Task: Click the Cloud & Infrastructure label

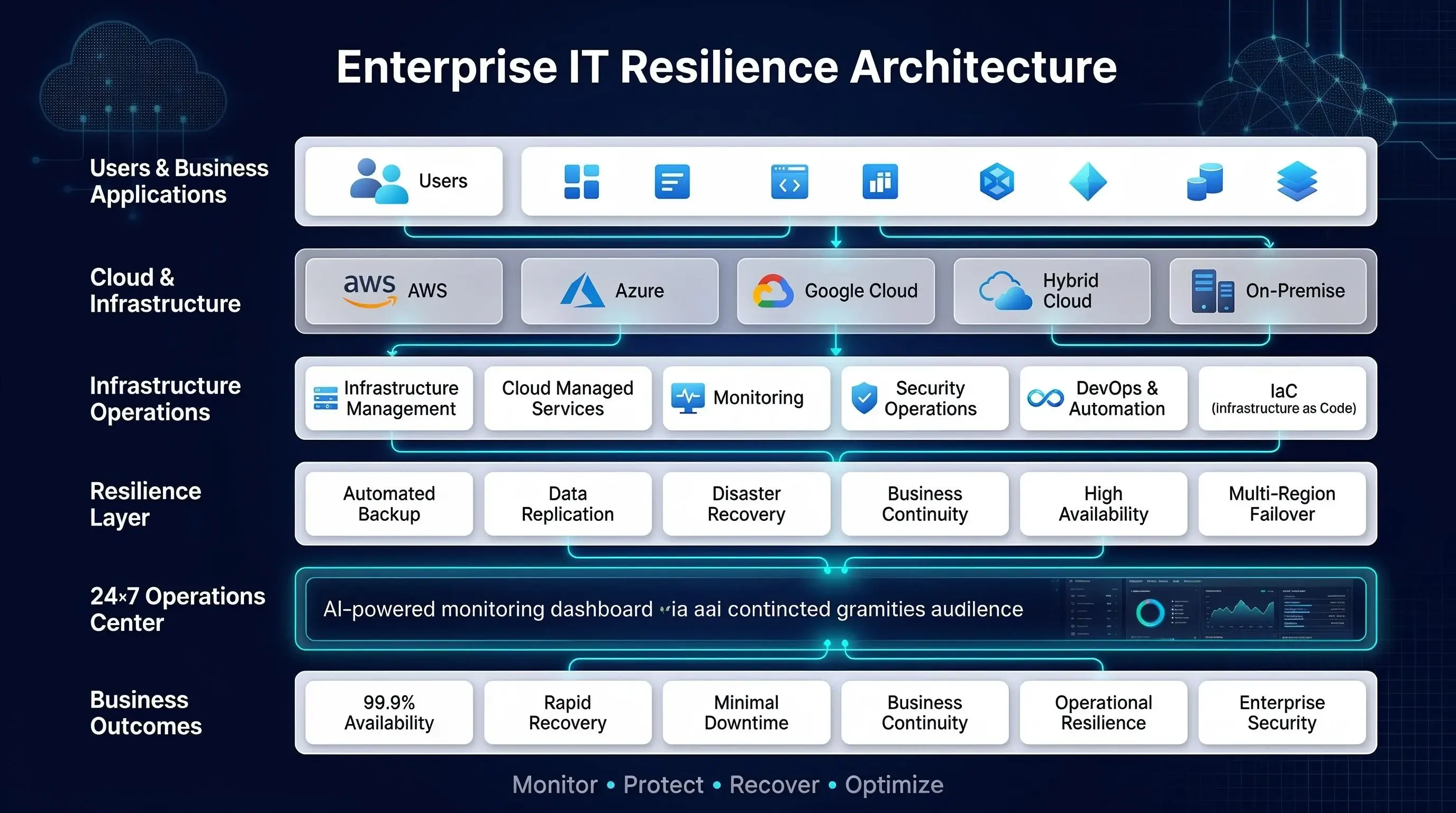Action: tap(165, 291)
